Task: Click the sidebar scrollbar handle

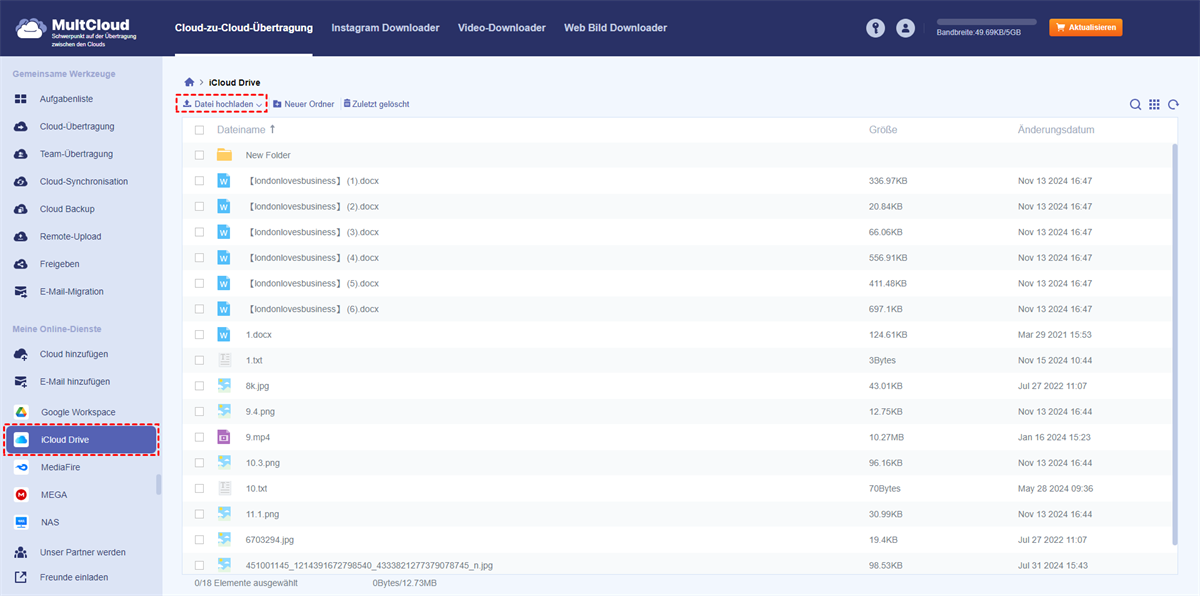Action: click(157, 485)
